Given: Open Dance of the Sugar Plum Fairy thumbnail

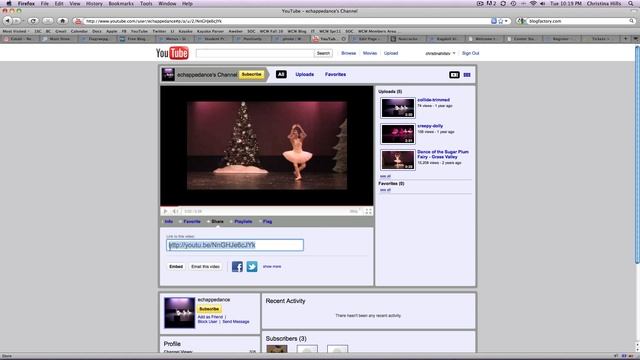Looking at the screenshot, I should 398,160.
